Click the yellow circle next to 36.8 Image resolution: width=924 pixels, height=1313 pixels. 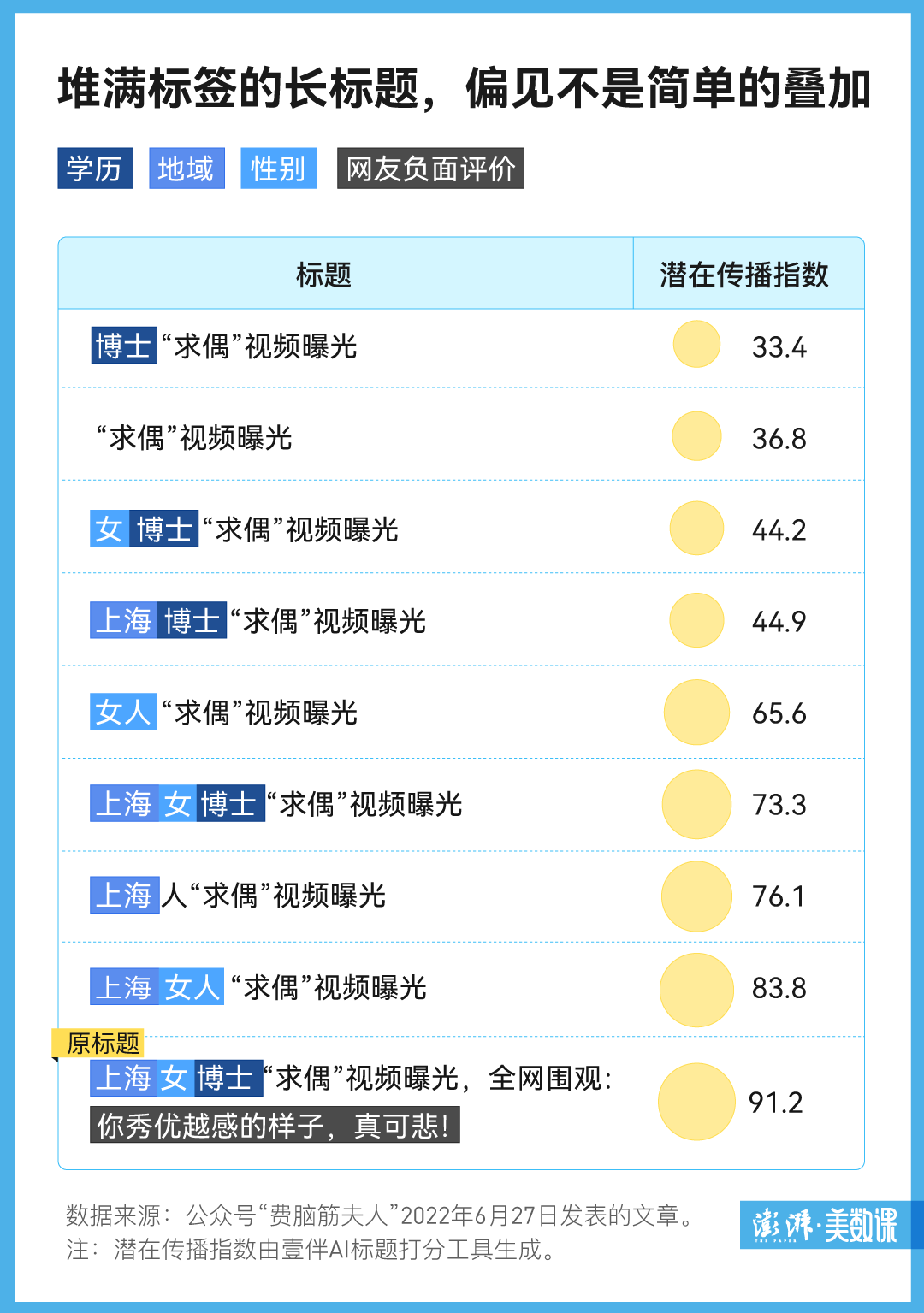click(x=696, y=436)
